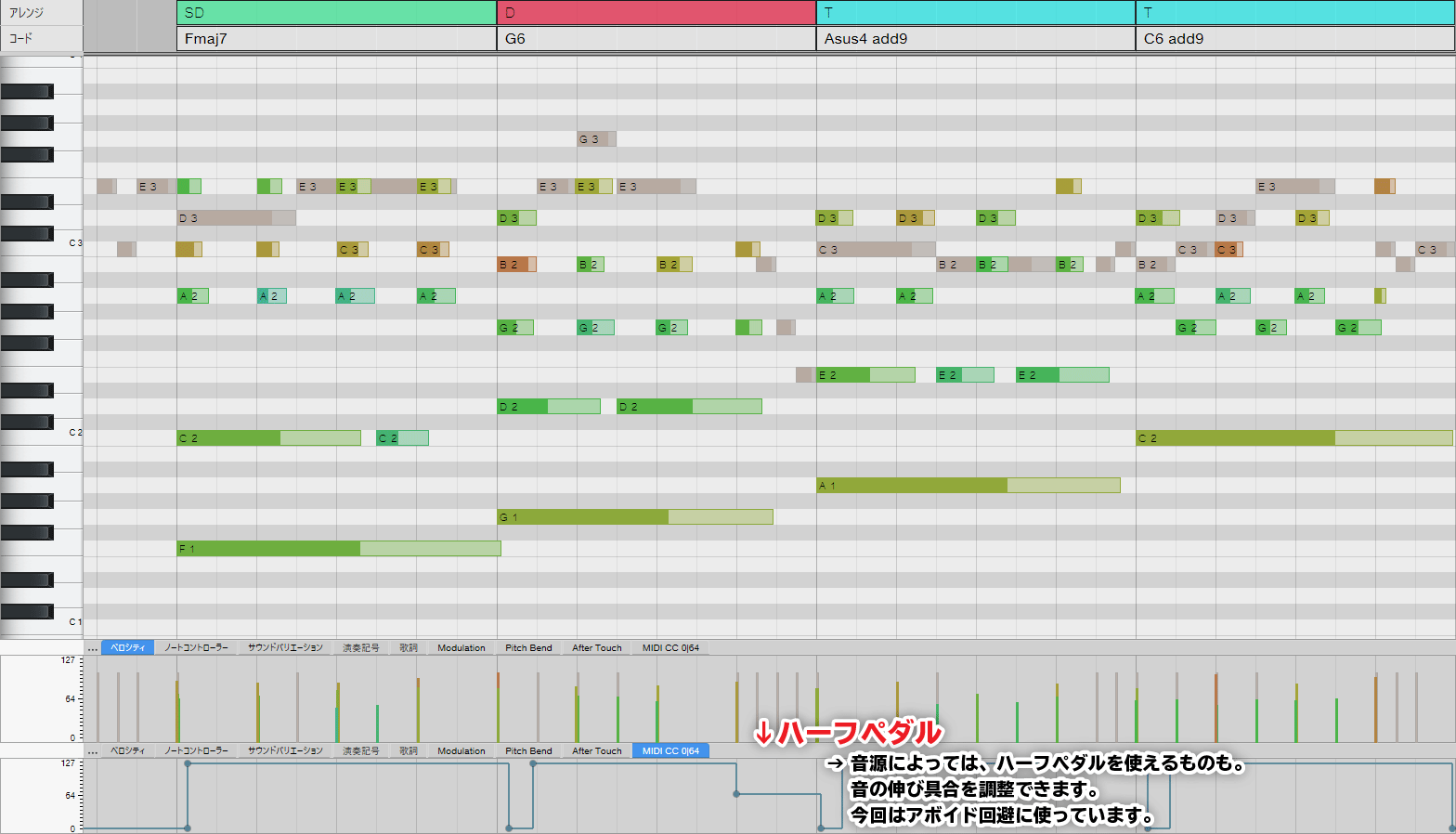This screenshot has width=1456, height=834.
Task: Click the half-pedal point at value 64
Action: point(736,794)
